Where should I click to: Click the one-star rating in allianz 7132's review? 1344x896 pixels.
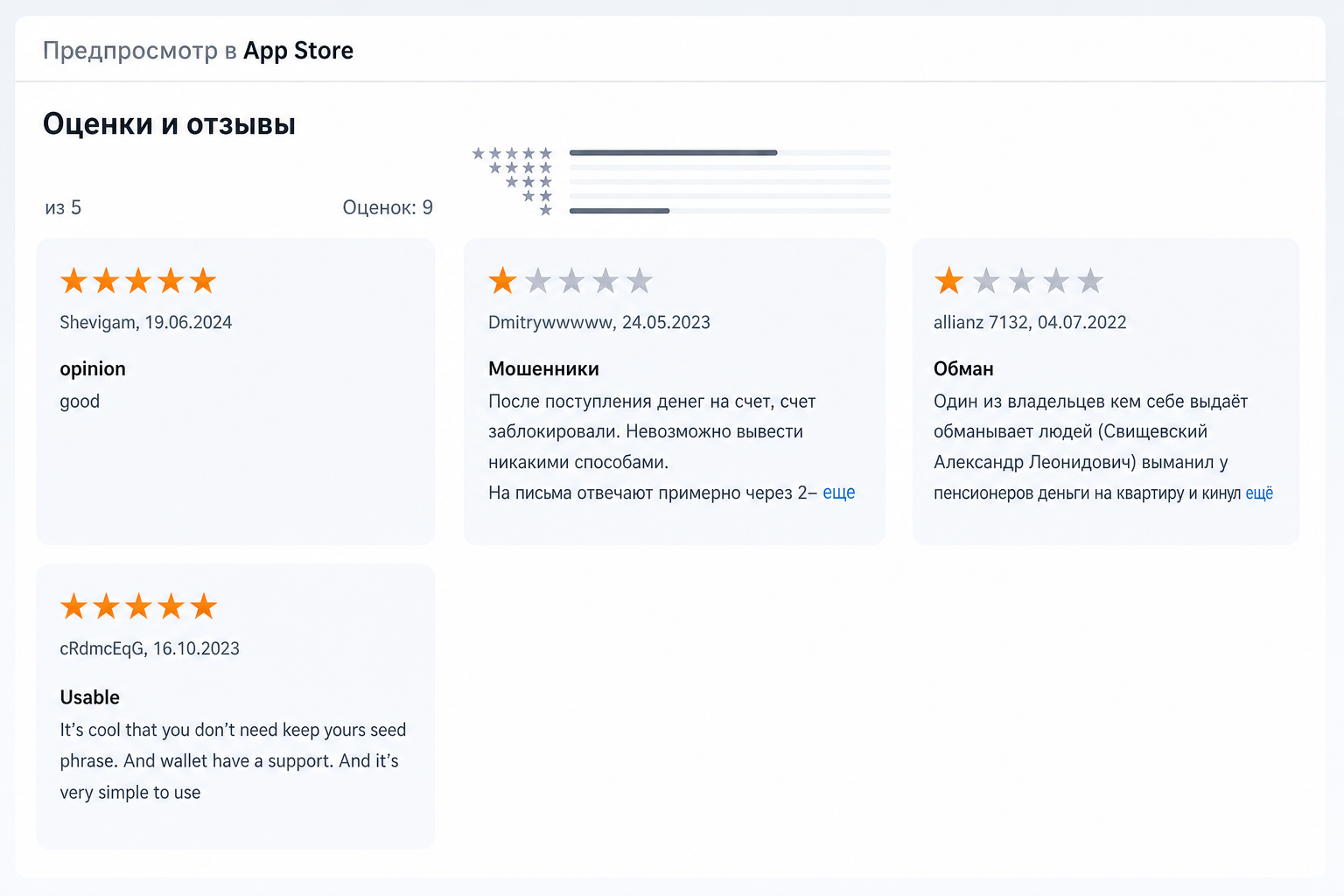[x=1018, y=281]
